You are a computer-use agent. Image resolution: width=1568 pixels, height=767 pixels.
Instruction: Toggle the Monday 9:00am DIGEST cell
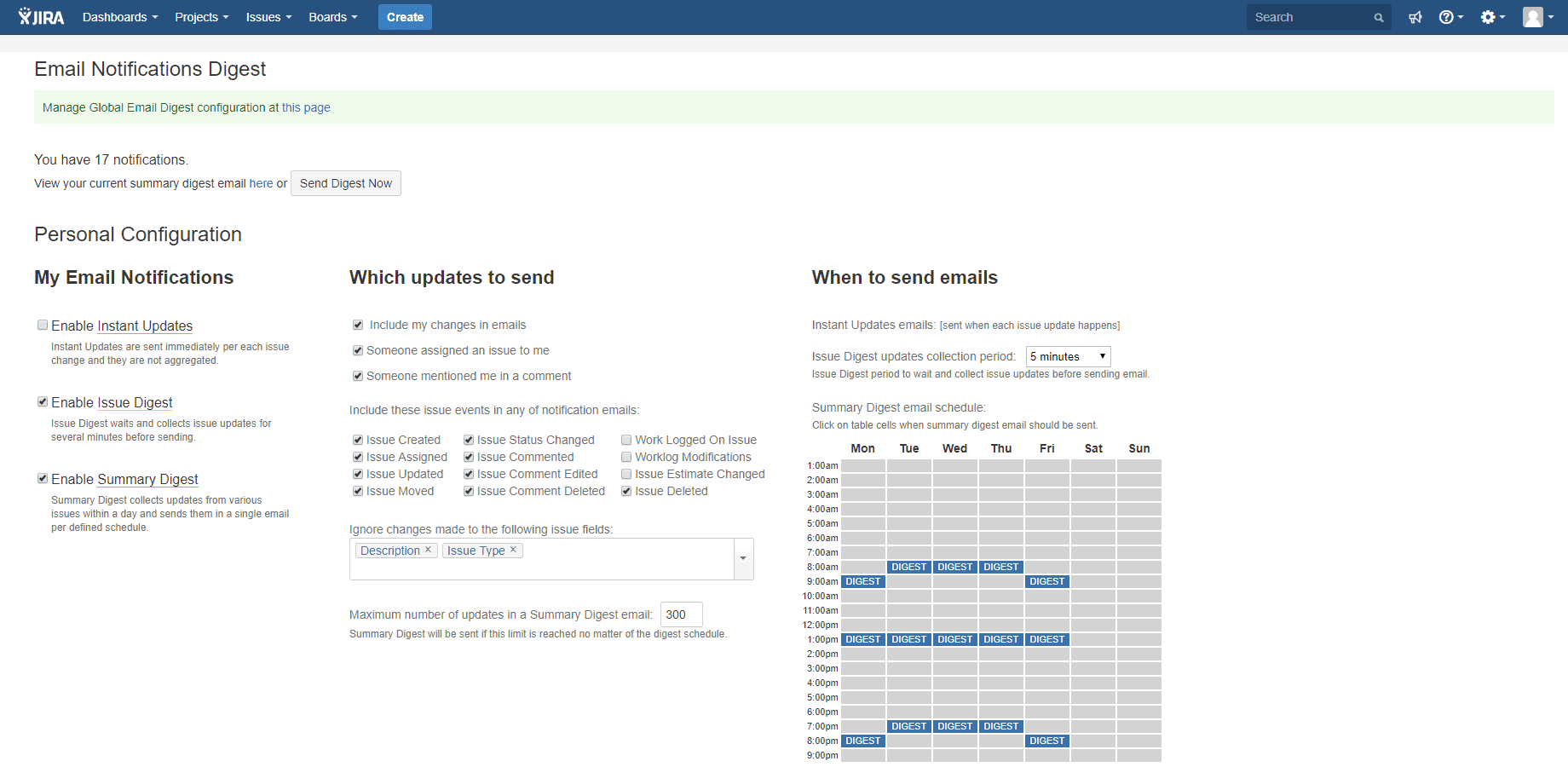[x=862, y=581]
